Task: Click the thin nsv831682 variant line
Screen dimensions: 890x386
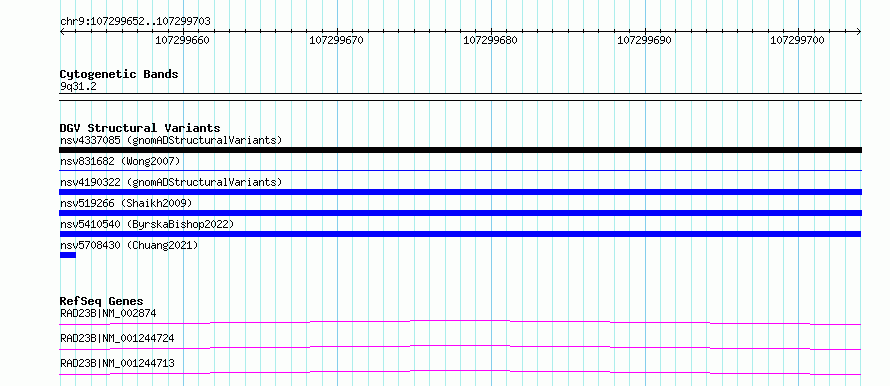Action: click(x=460, y=170)
